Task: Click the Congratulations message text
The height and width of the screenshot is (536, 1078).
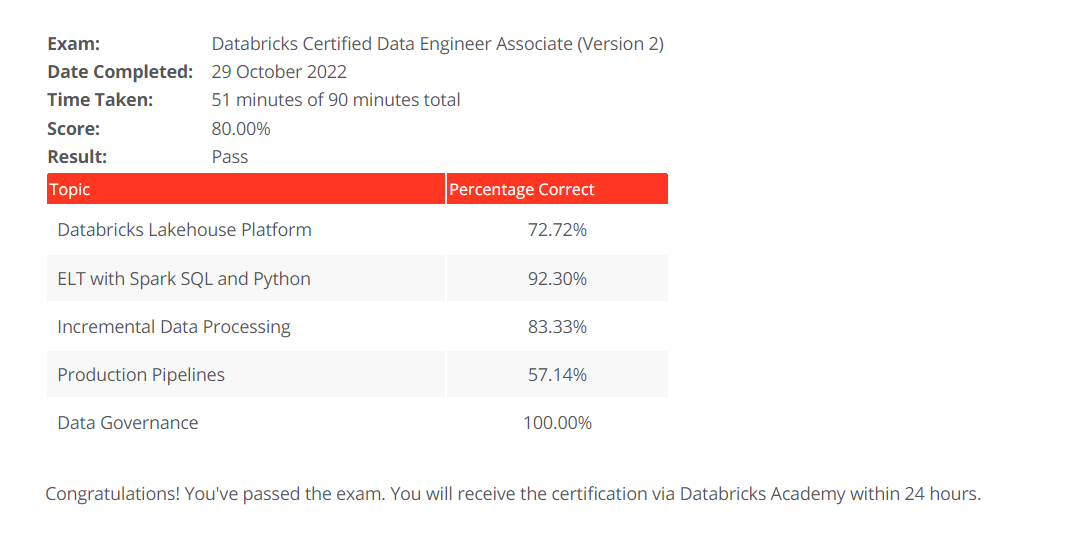Action: (x=513, y=494)
